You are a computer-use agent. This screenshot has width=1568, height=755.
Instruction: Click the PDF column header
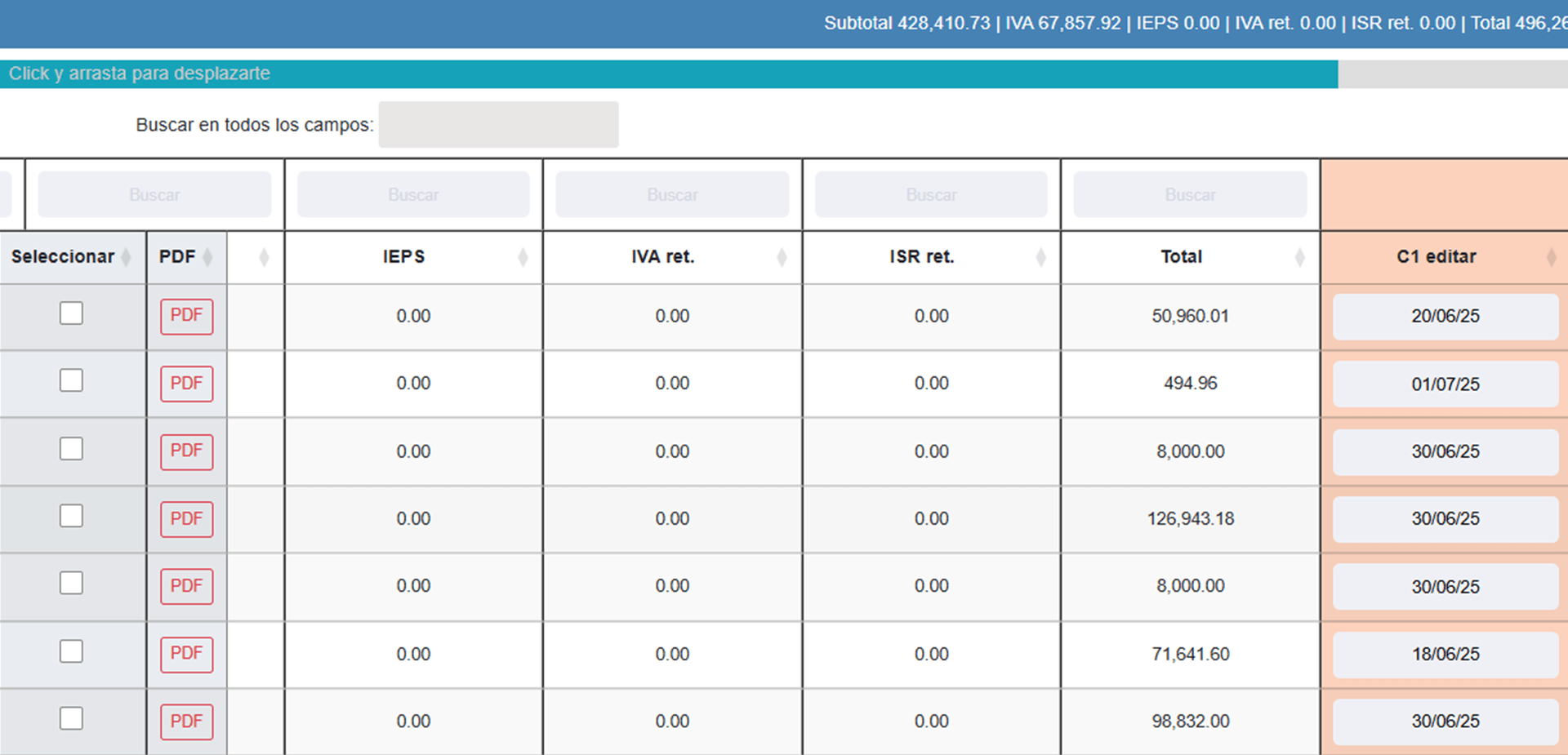(177, 257)
